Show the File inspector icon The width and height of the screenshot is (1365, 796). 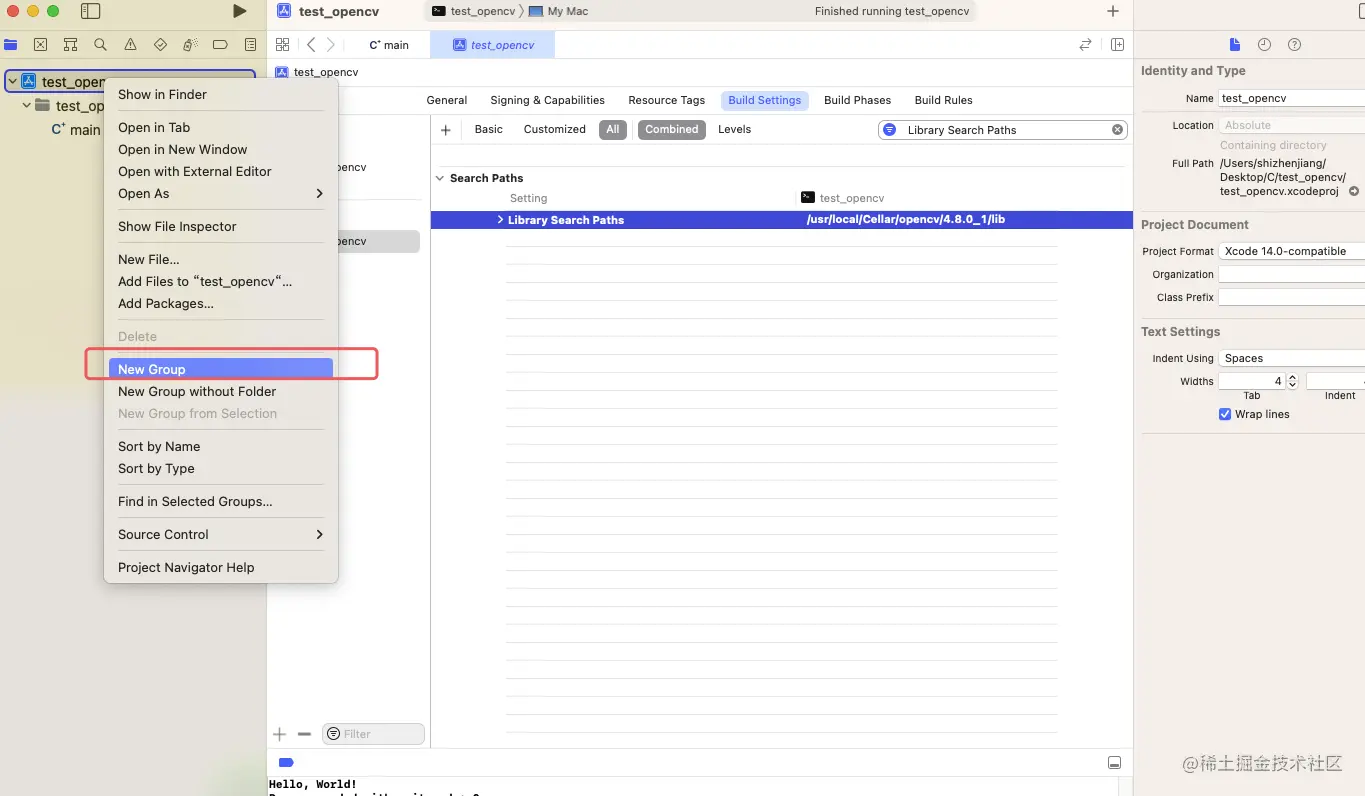(x=1235, y=44)
